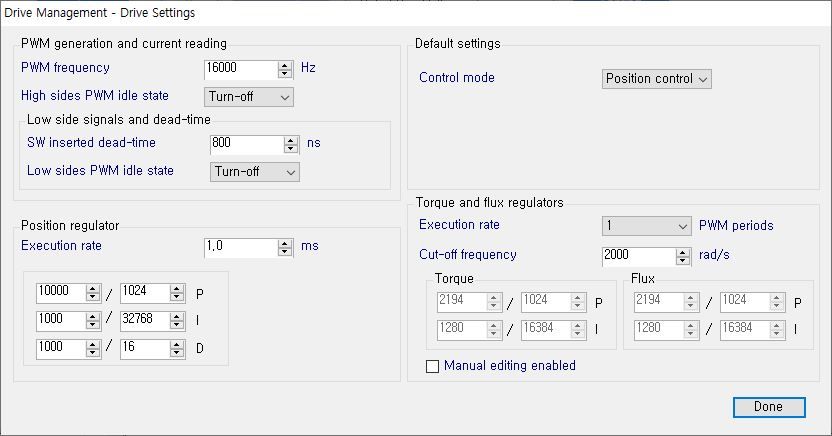The height and width of the screenshot is (436, 832).
Task: Click position P numerator field 10000
Action: (x=61, y=292)
